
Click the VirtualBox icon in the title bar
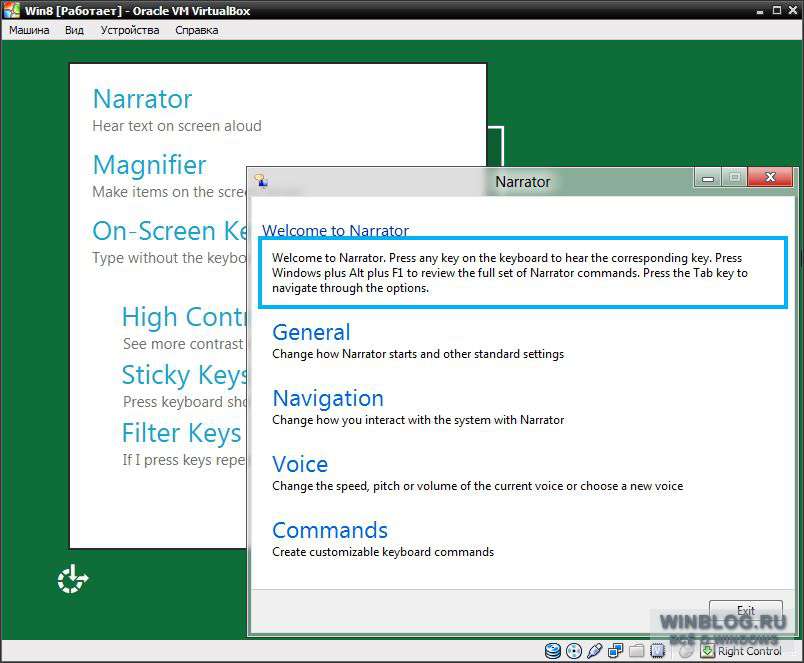(11, 10)
